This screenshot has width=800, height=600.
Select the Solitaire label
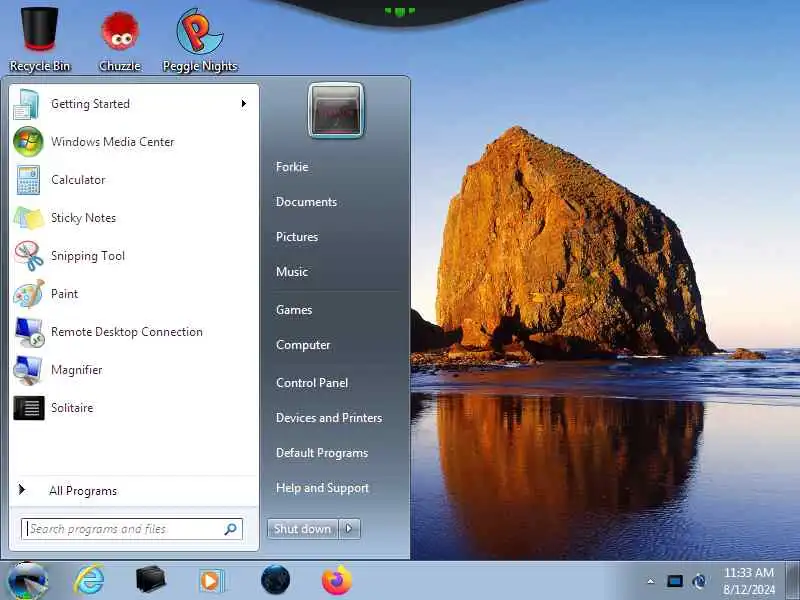[72, 408]
